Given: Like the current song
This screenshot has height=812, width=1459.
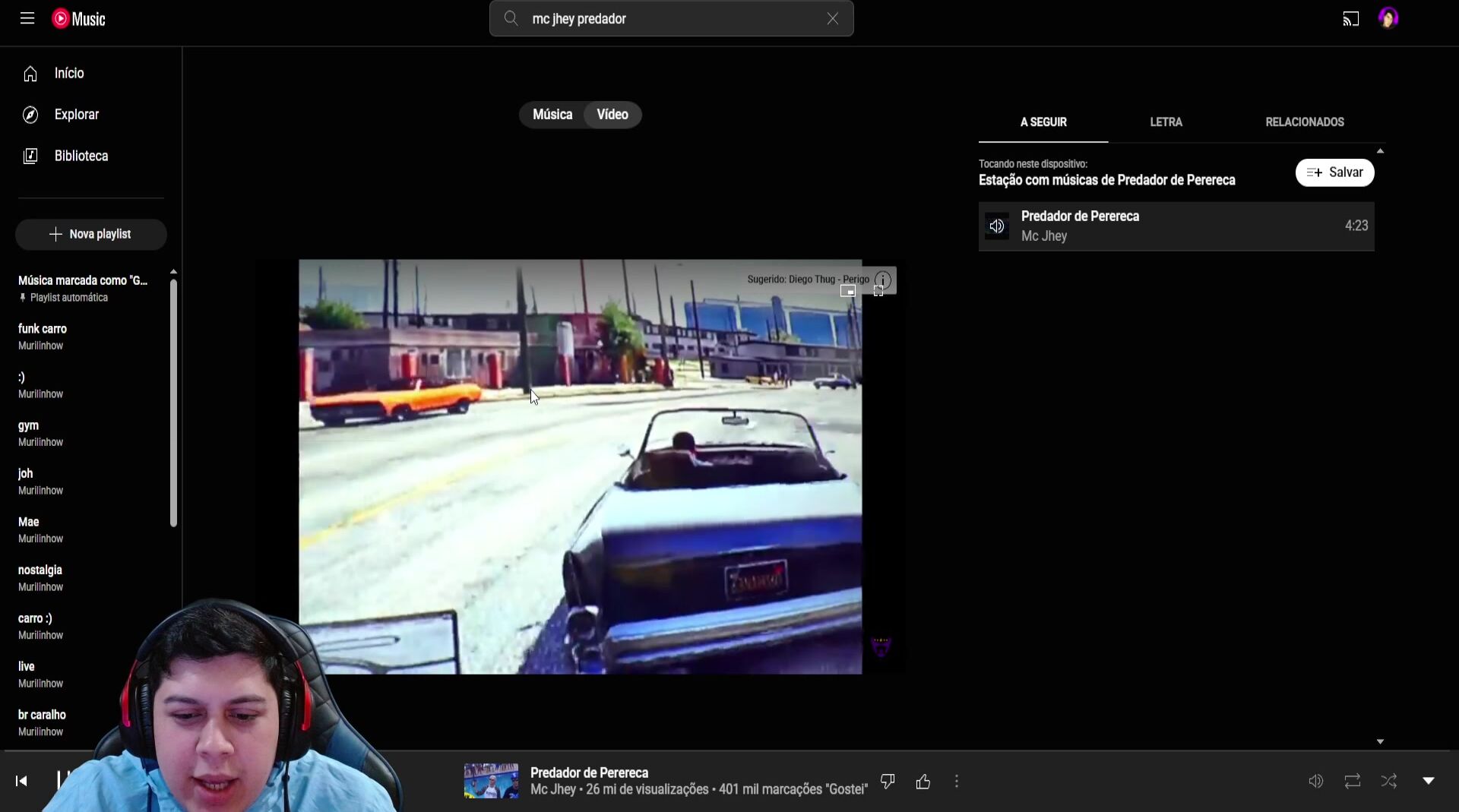Looking at the screenshot, I should pos(923,781).
